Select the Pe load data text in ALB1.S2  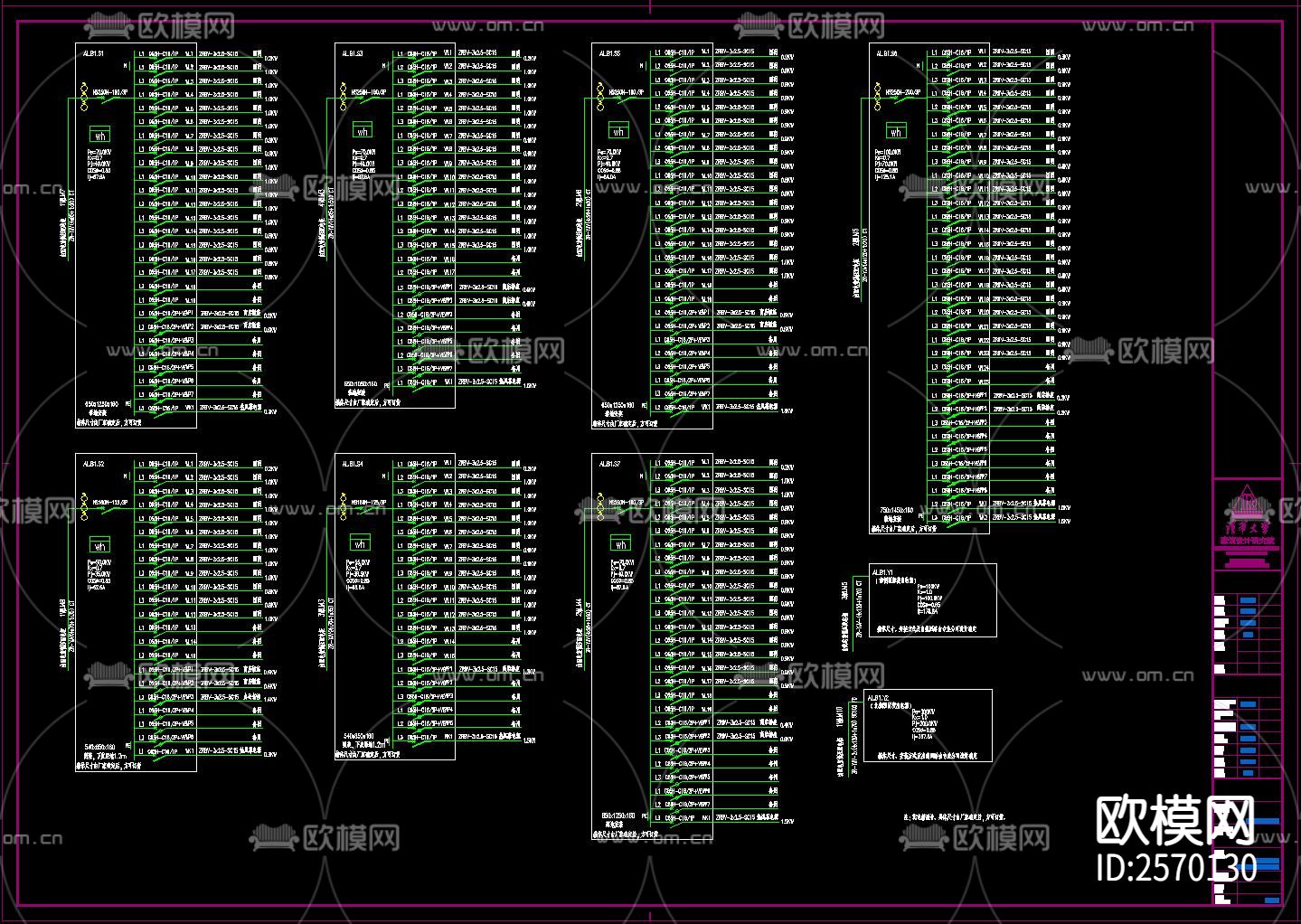(99, 574)
